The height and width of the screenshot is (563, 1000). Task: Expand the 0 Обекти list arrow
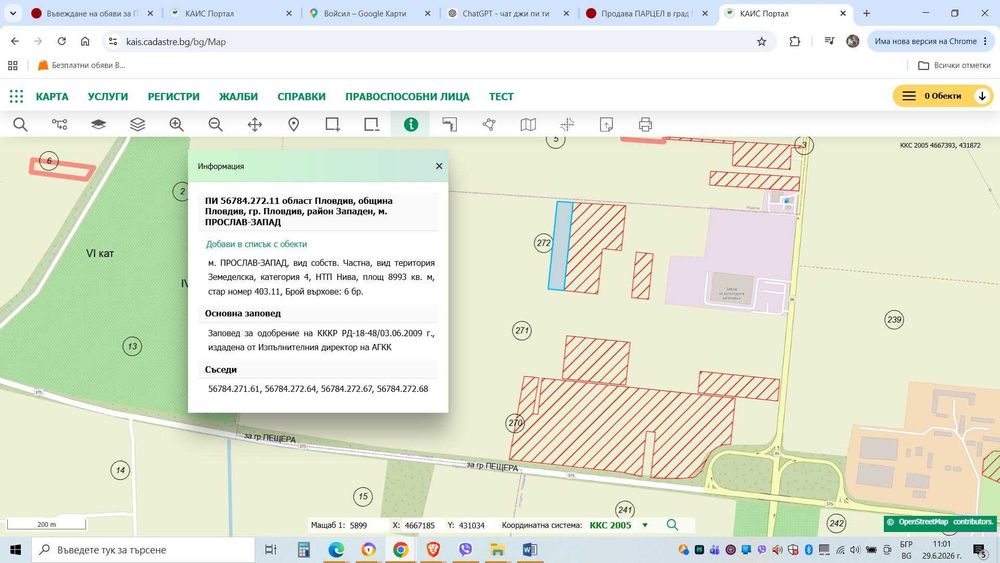point(982,96)
